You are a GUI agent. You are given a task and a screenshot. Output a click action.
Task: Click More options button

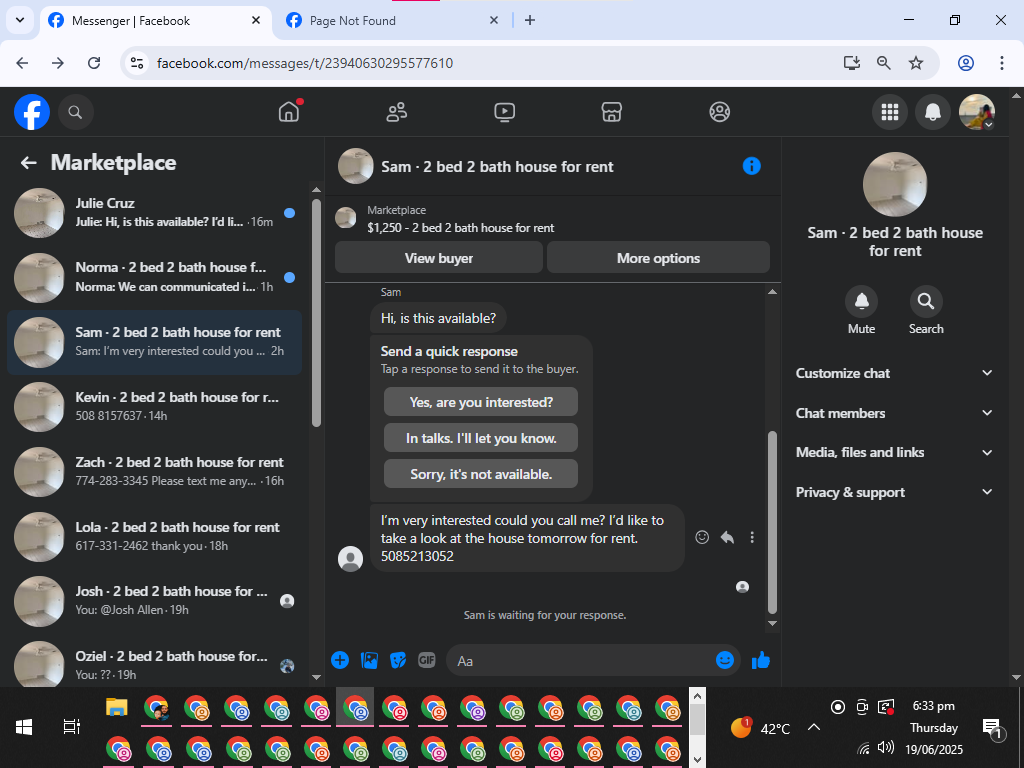tap(658, 257)
